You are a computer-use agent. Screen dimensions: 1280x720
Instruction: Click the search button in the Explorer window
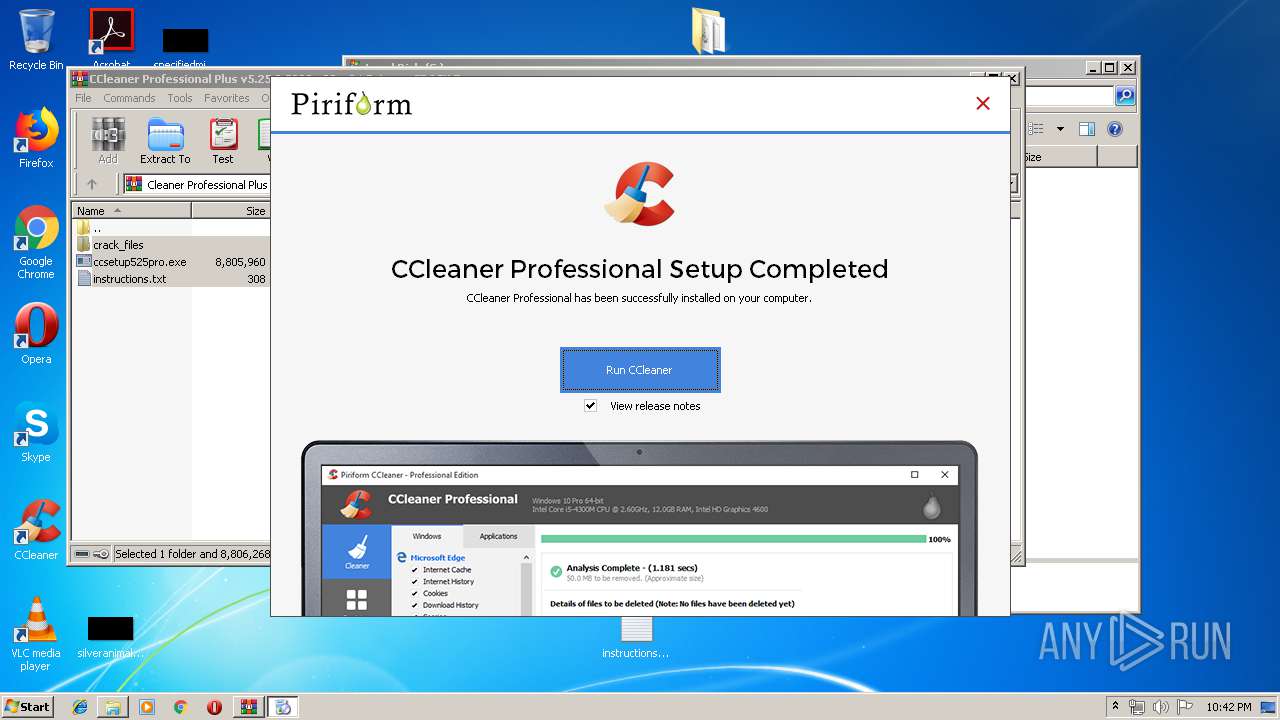pos(1125,96)
